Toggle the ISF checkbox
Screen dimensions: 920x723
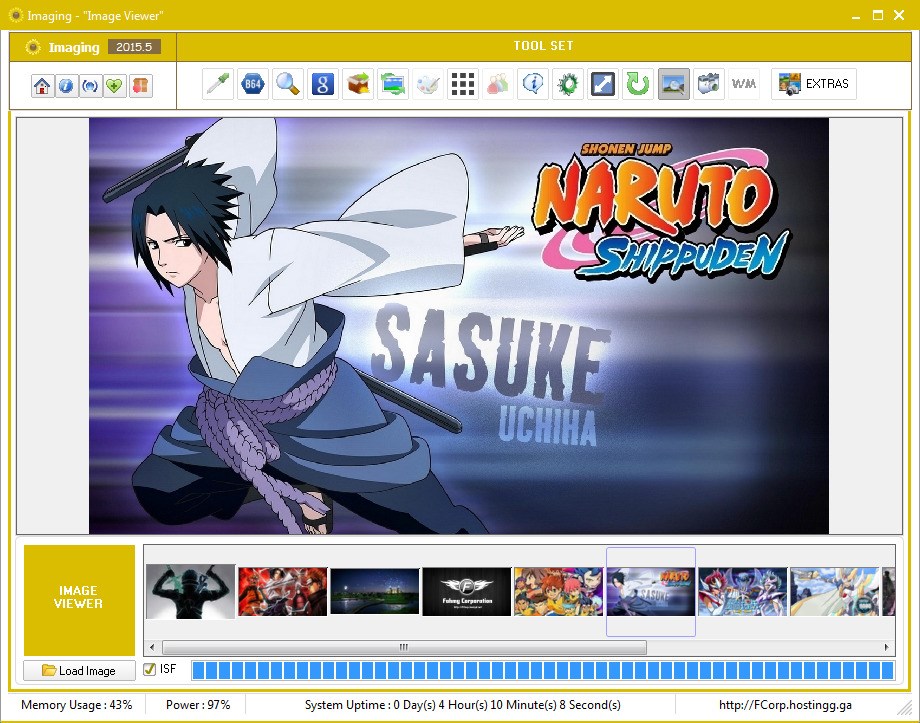(x=150, y=669)
